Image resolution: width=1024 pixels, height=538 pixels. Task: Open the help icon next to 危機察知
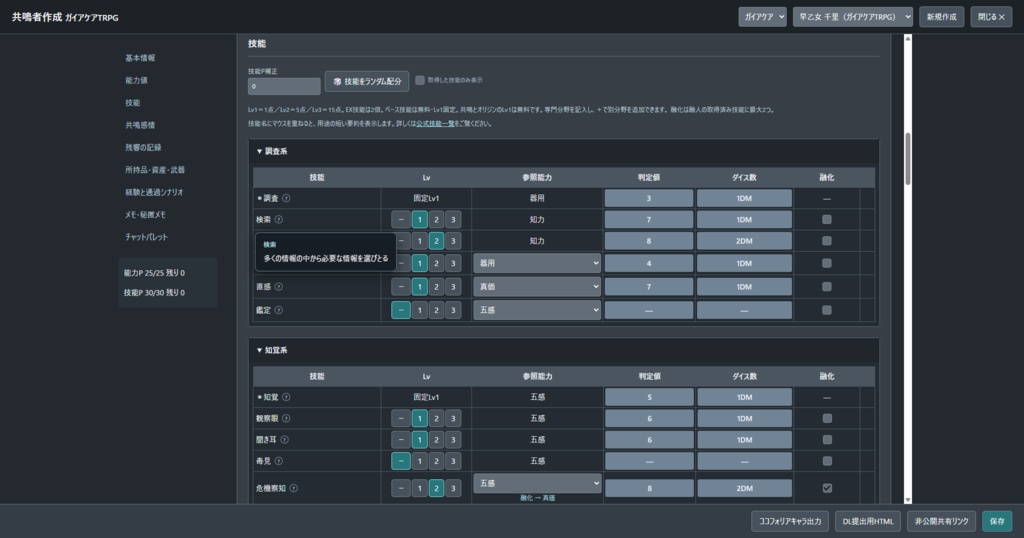(x=293, y=488)
